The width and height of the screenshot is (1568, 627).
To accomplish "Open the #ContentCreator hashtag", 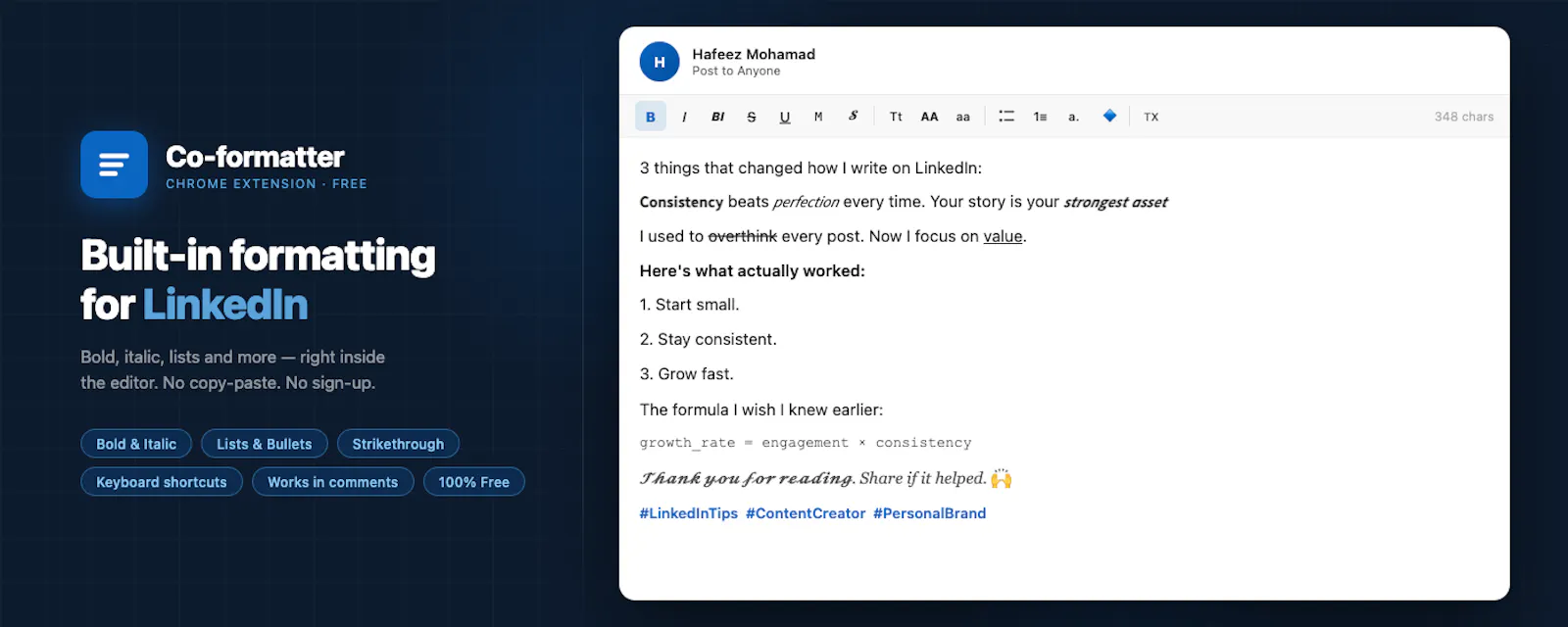I will tap(806, 513).
